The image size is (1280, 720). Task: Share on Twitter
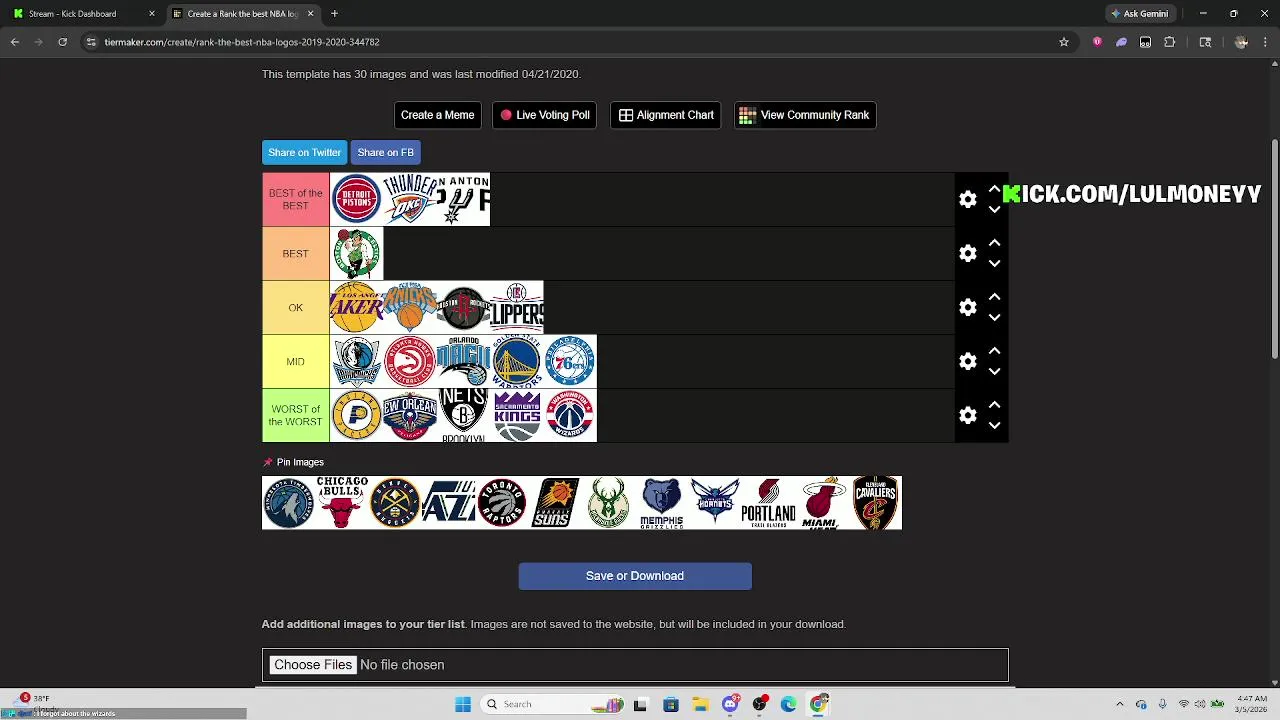[x=304, y=152]
